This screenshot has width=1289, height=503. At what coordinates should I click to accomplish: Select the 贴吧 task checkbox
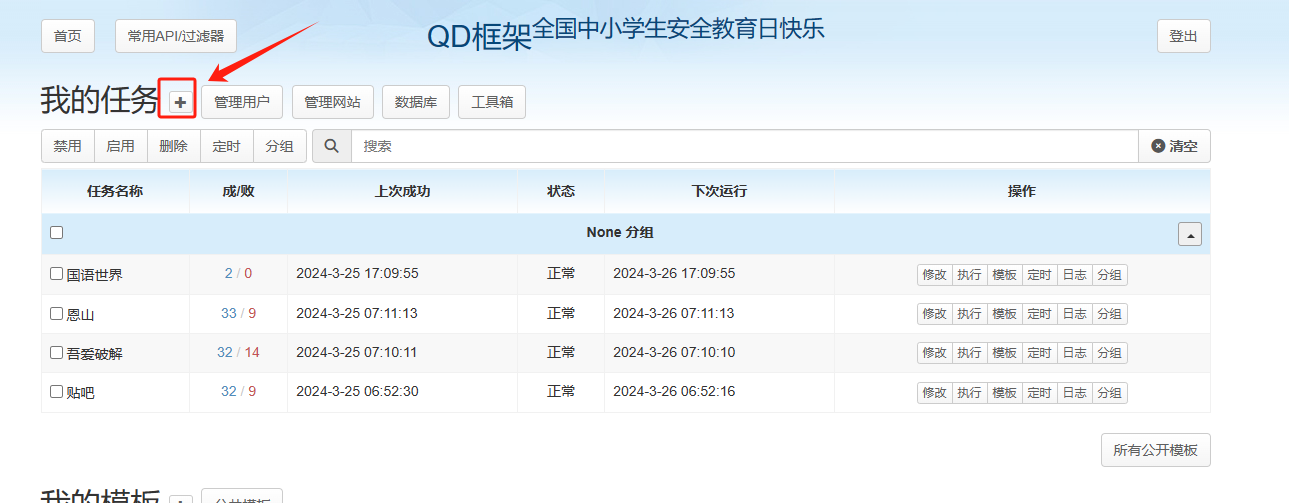[x=57, y=393]
